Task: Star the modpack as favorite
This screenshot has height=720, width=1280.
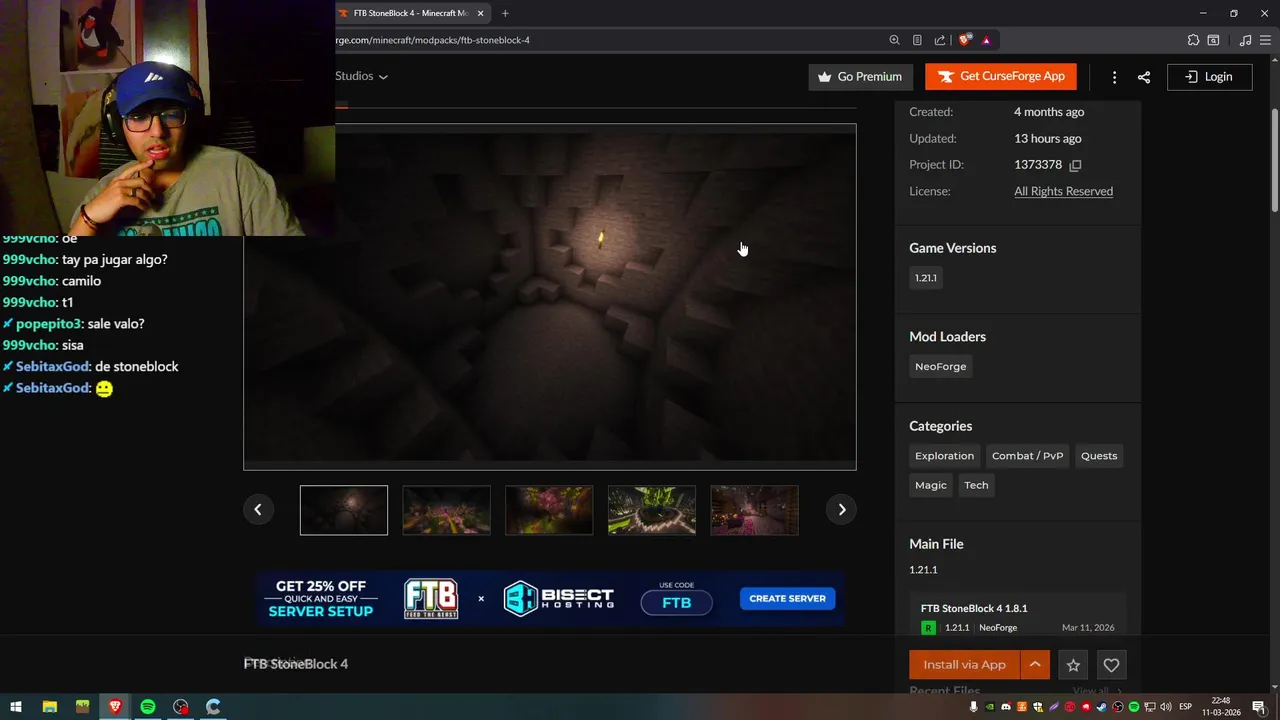Action: 1073,665
